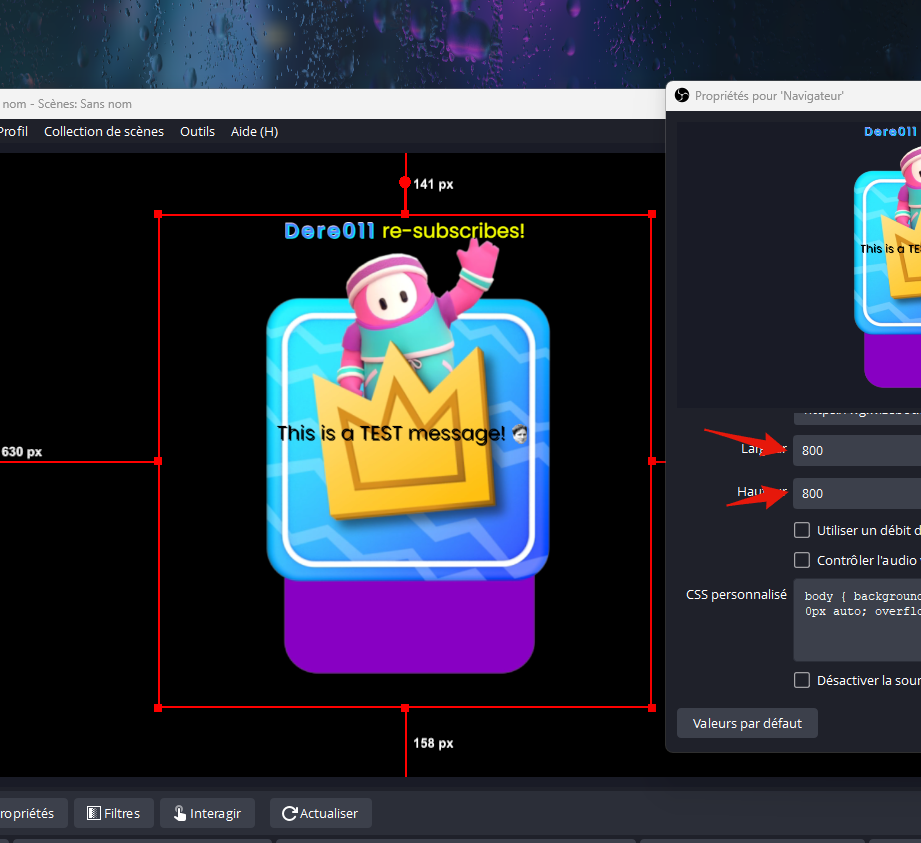Screen dimensions: 921x843
Task: Click top-middle resize handle of source box
Action: [x=405, y=214]
